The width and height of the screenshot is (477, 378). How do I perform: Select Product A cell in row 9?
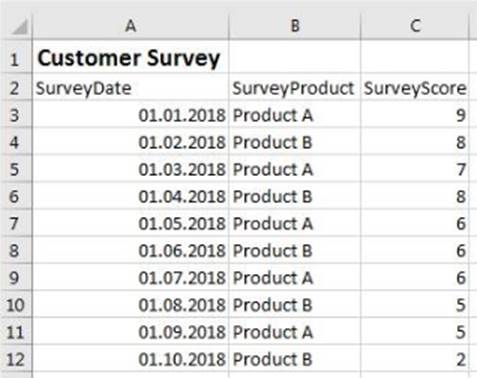click(x=295, y=277)
